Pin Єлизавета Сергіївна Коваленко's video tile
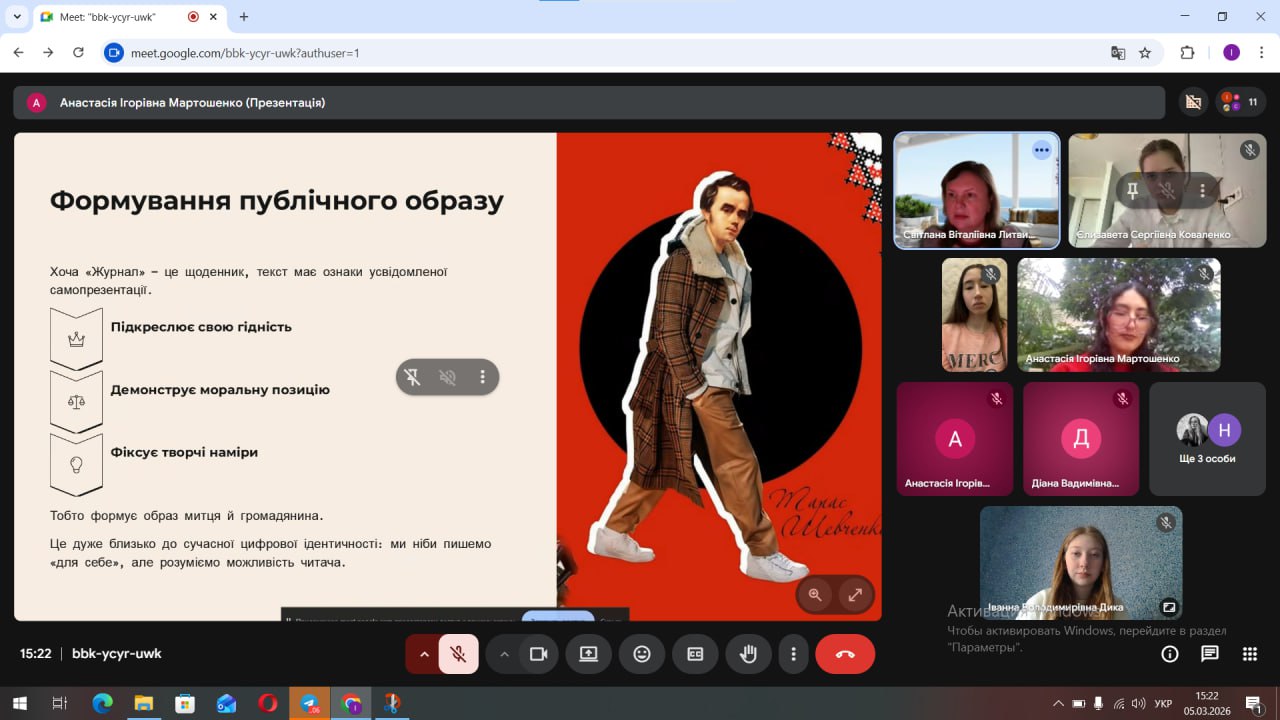Image resolution: width=1280 pixels, height=720 pixels. coord(1133,190)
